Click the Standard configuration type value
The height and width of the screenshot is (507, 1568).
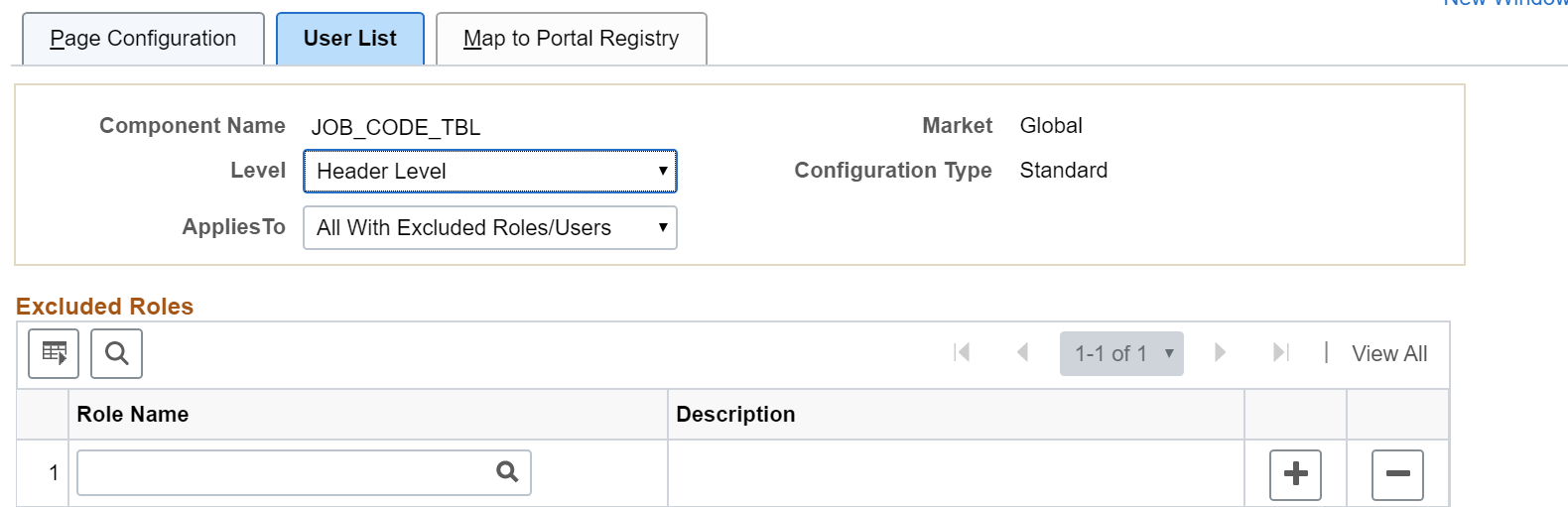point(1064,170)
